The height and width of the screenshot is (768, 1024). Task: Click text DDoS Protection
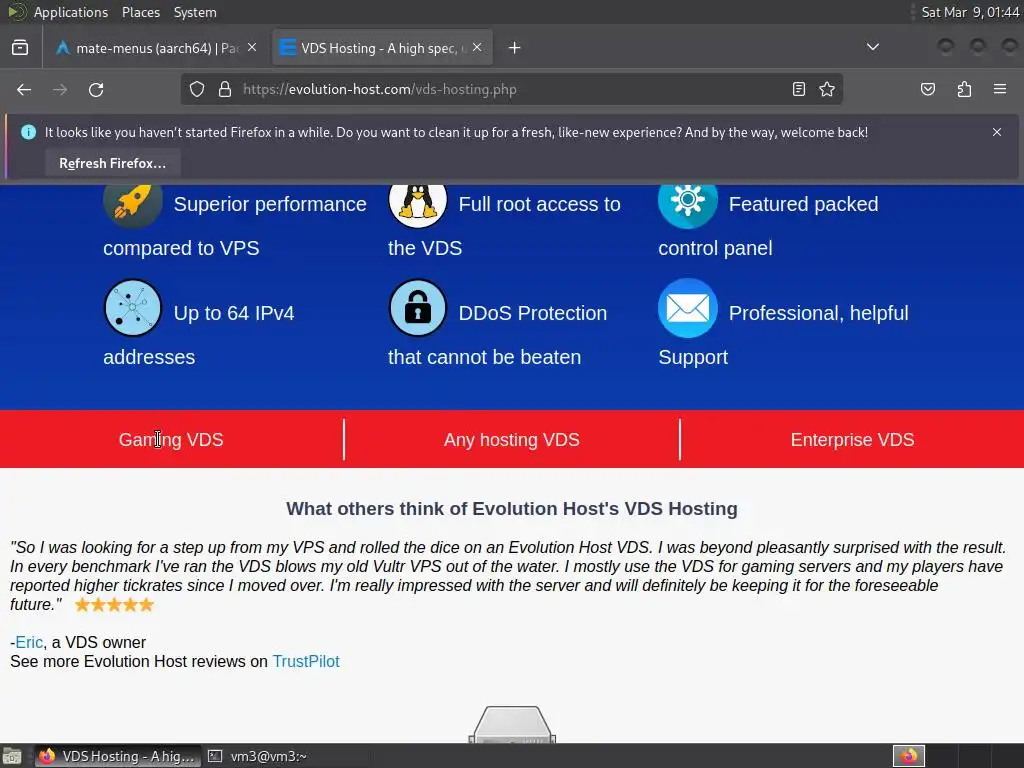pos(532,313)
